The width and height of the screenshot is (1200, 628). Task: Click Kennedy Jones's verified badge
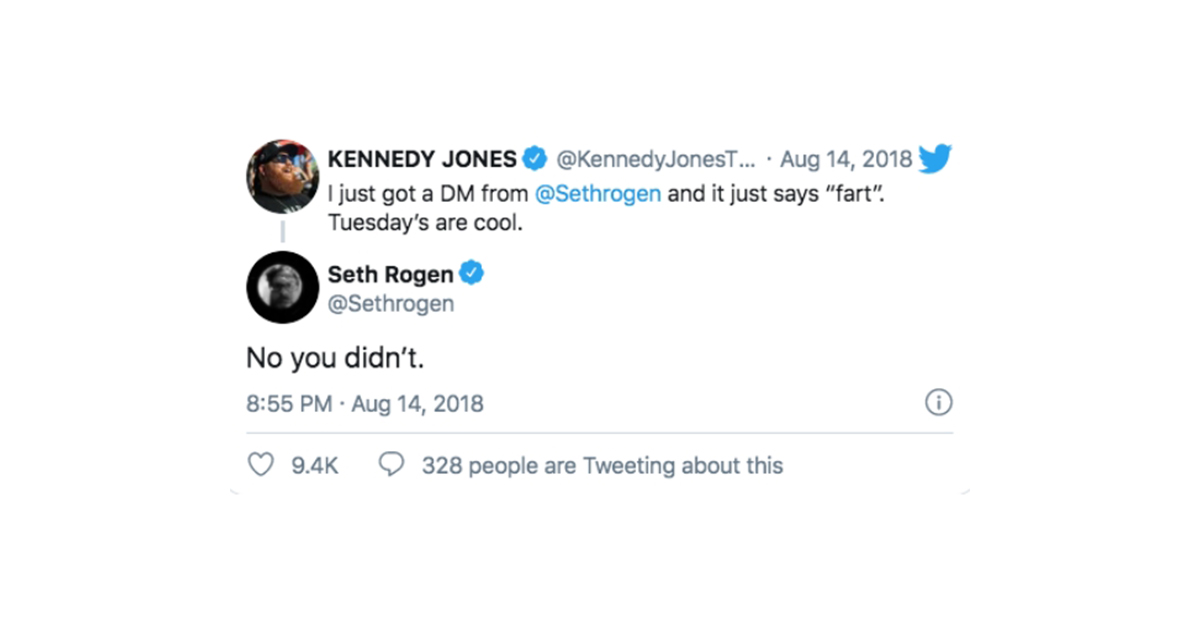pos(536,159)
